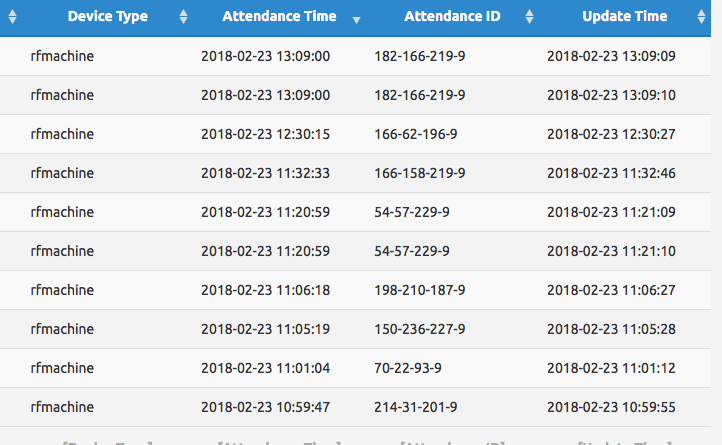Screen dimensions: 722x445
Task: Click the Attendance Time header label
Action: 279,17
